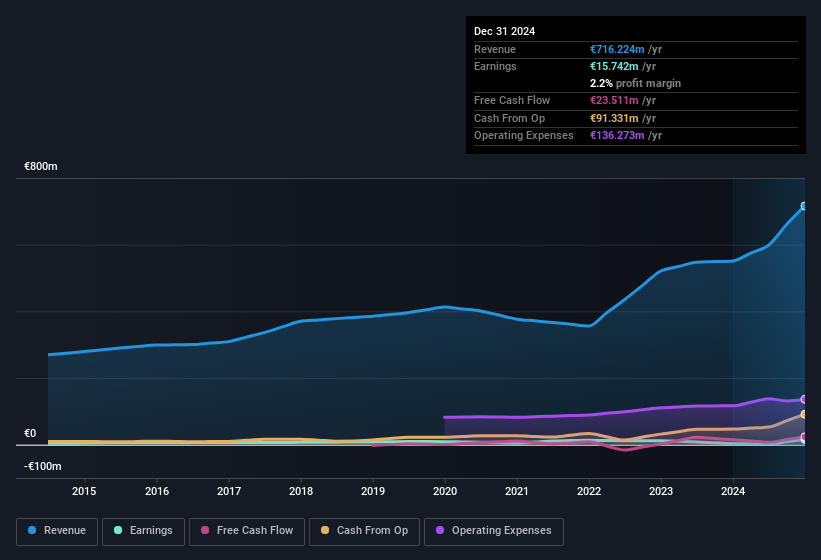This screenshot has height=560, width=821.
Task: Click the Revenue label in tooltip
Action: [495, 49]
